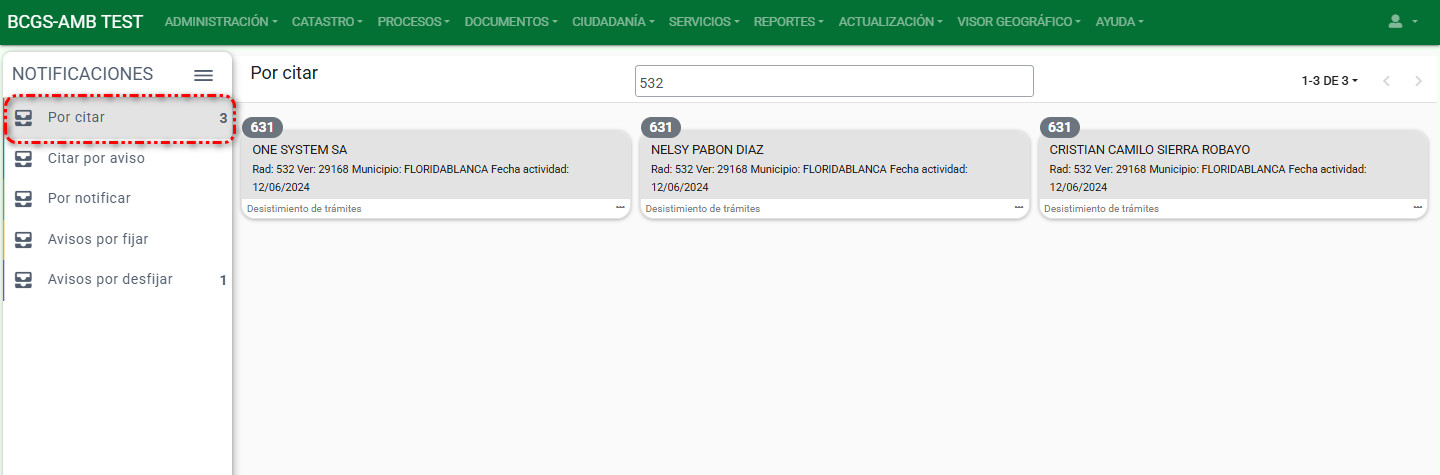Expand the ADMINISTRACIÓN dropdown menu

(221, 21)
